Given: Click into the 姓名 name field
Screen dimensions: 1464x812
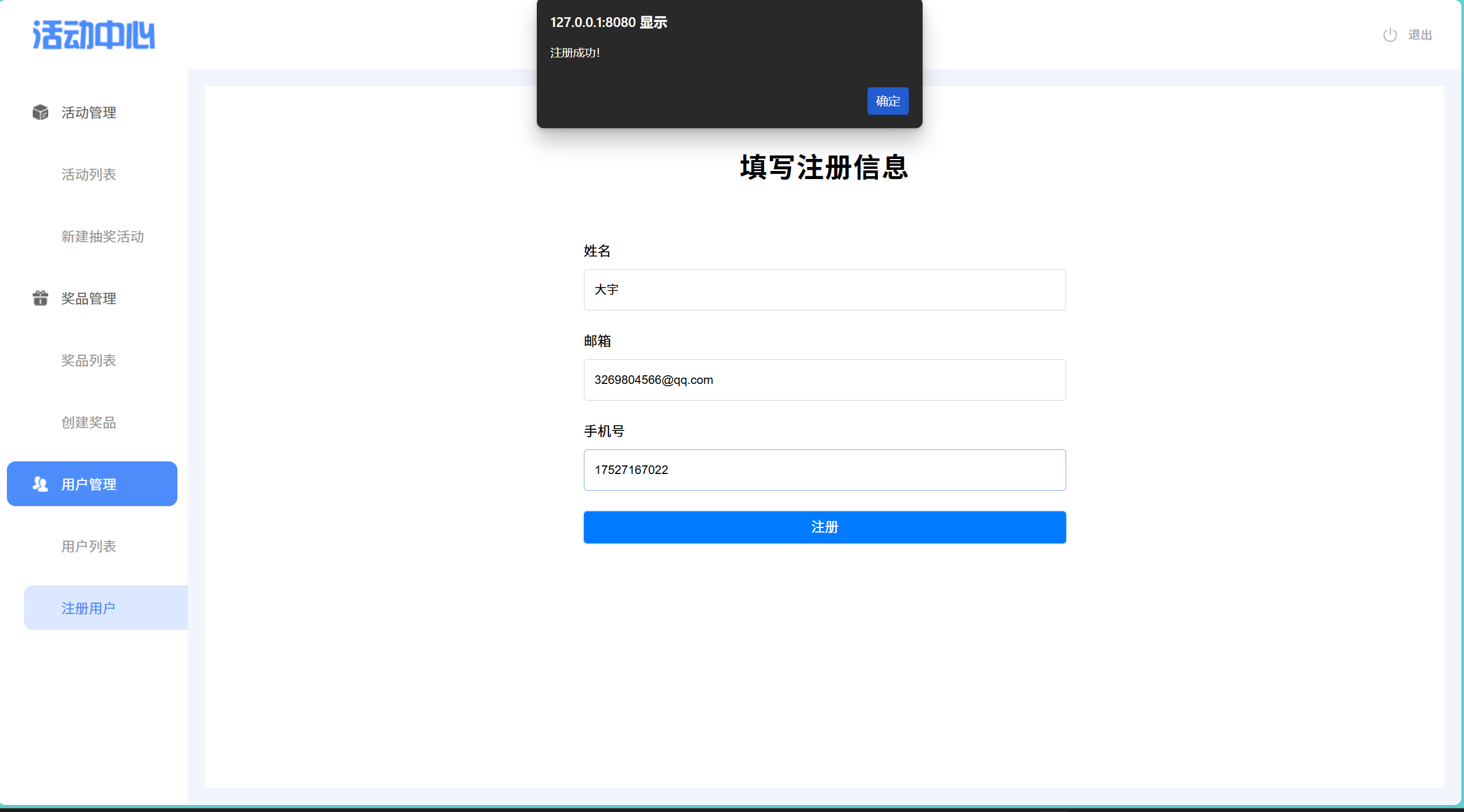Looking at the screenshot, I should pos(824,290).
